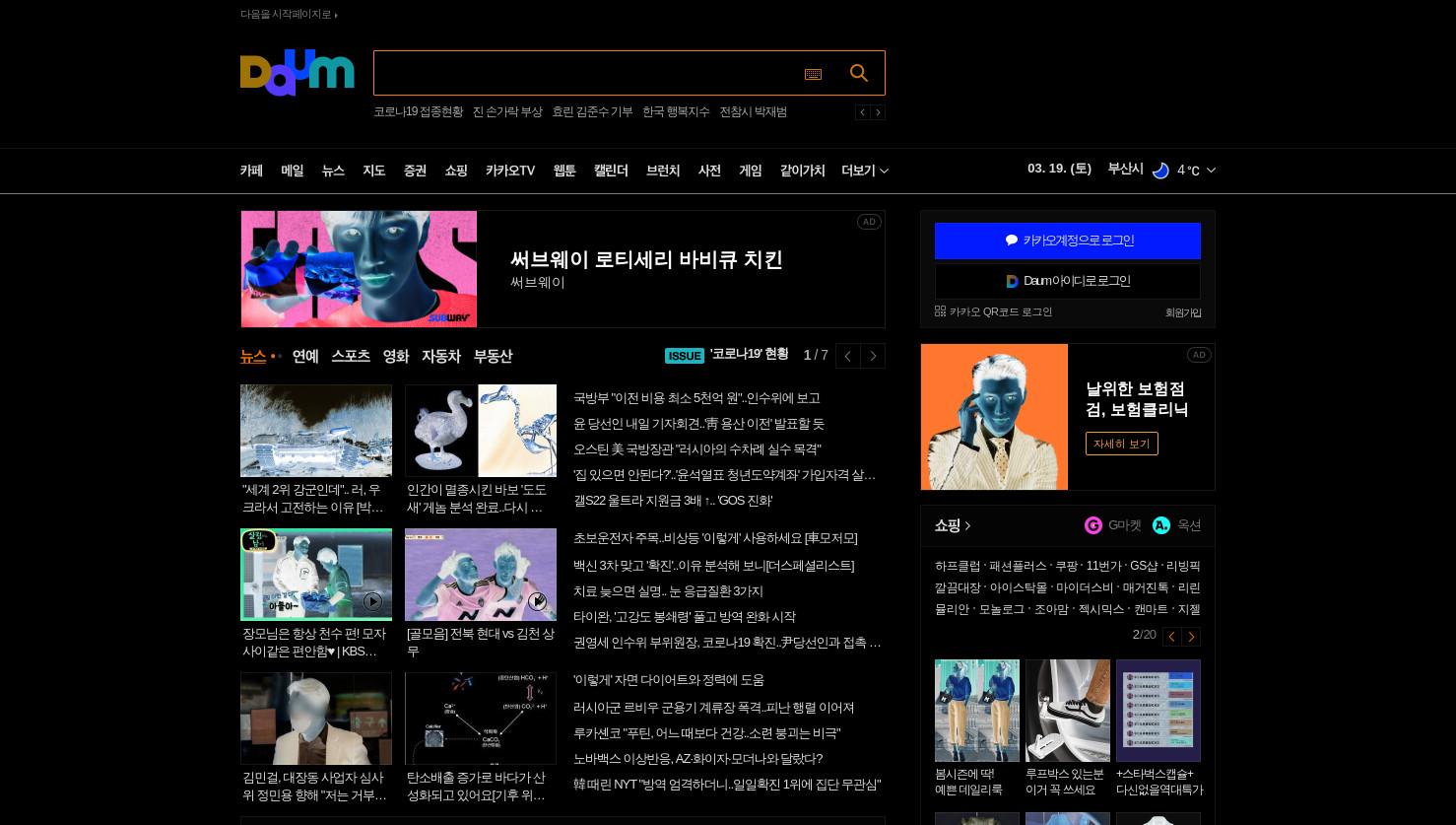Set Daum as start page link
The image size is (1456, 825).
pyautogui.click(x=289, y=15)
